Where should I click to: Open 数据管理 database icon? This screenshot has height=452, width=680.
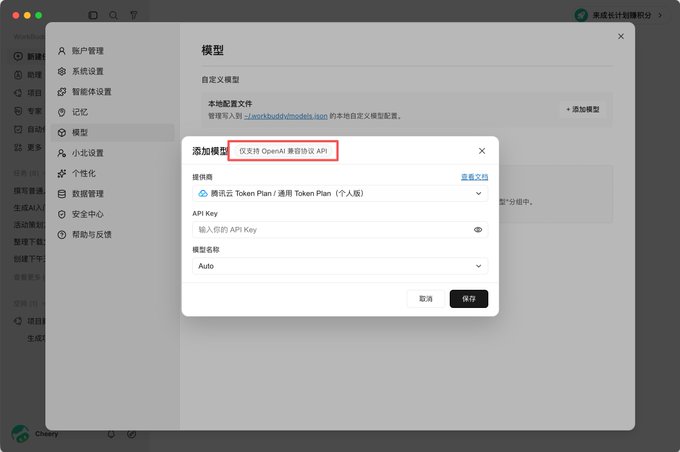coord(62,194)
